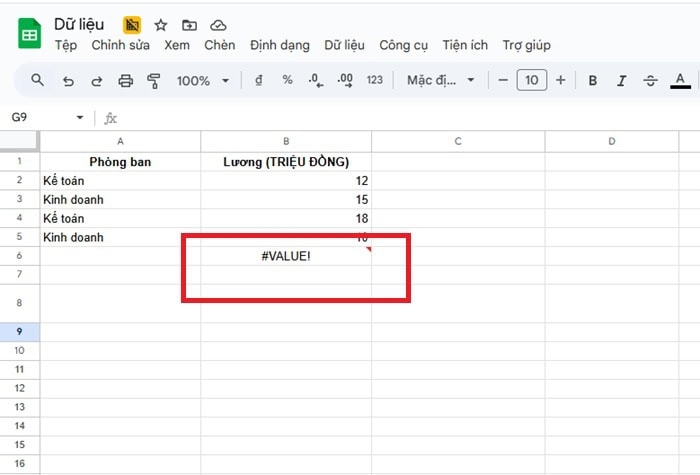
Task: Check the cloud save status icon
Action: coord(219,25)
